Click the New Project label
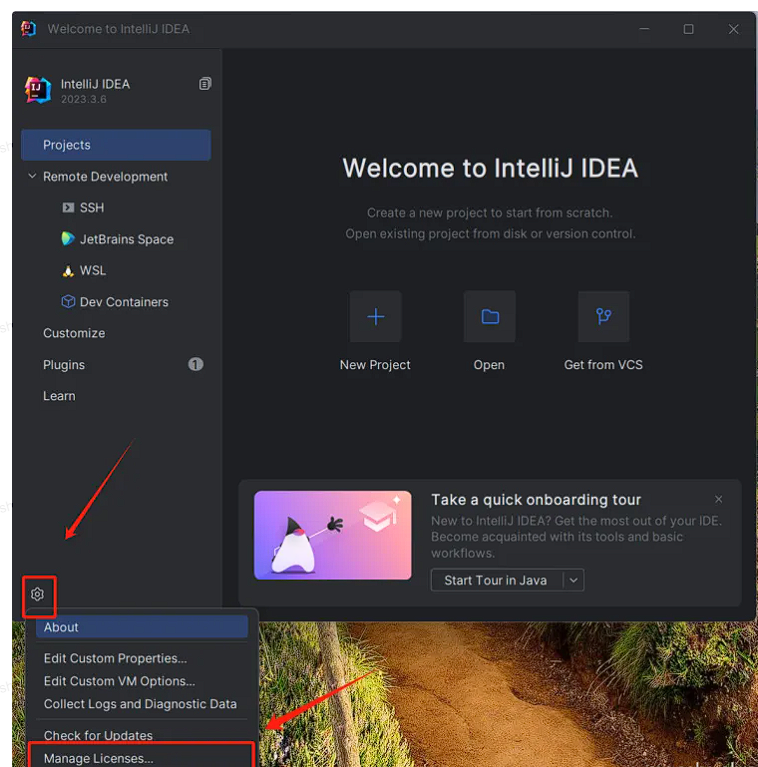758x767 pixels. (375, 365)
